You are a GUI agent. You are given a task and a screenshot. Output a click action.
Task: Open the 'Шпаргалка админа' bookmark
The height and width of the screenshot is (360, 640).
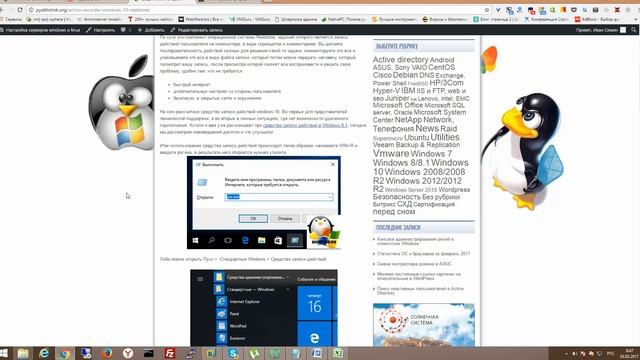coord(296,19)
